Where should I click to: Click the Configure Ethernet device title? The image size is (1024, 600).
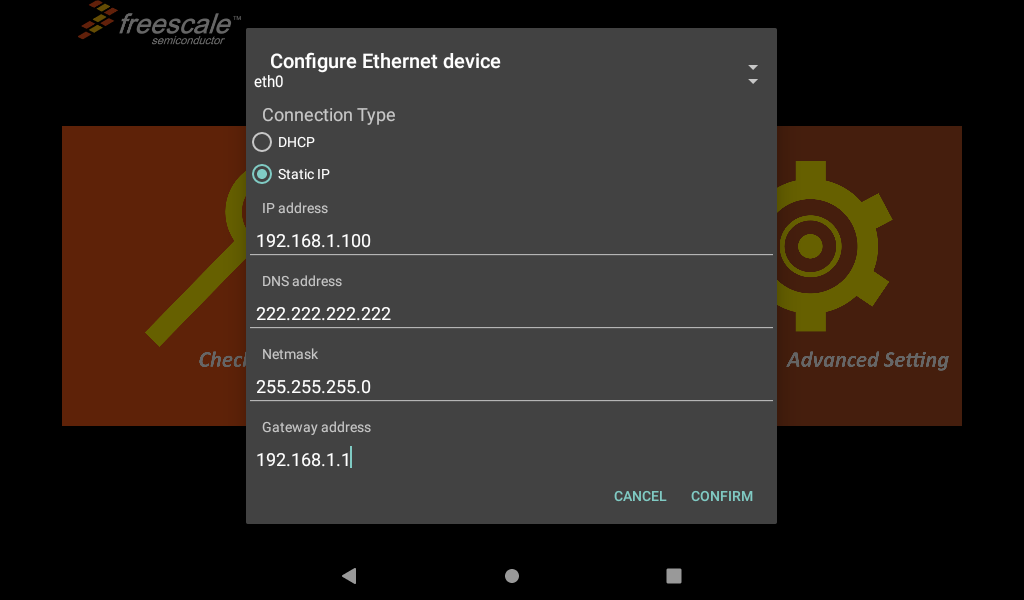385,61
